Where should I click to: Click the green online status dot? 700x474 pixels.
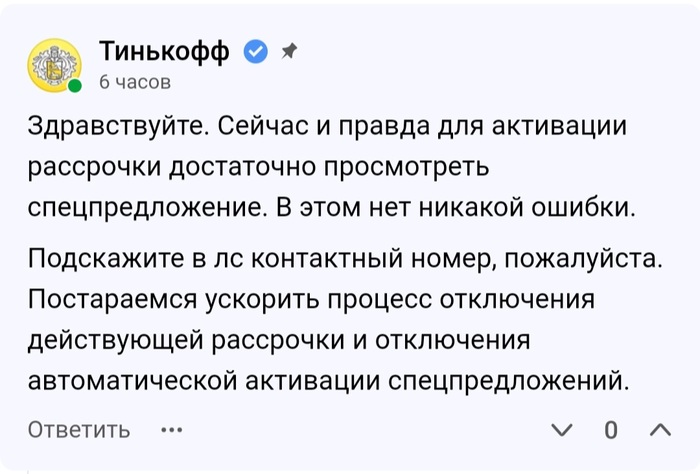[x=75, y=87]
